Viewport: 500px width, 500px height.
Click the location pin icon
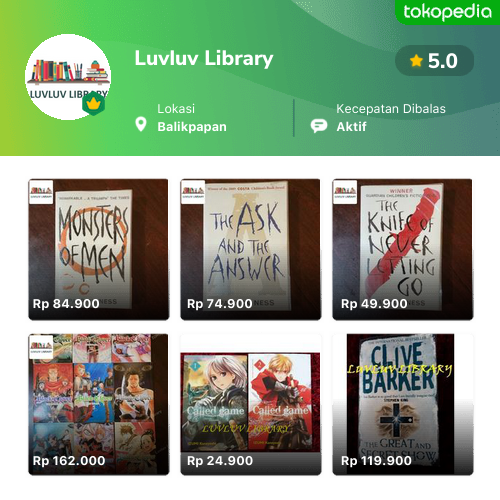(x=141, y=124)
